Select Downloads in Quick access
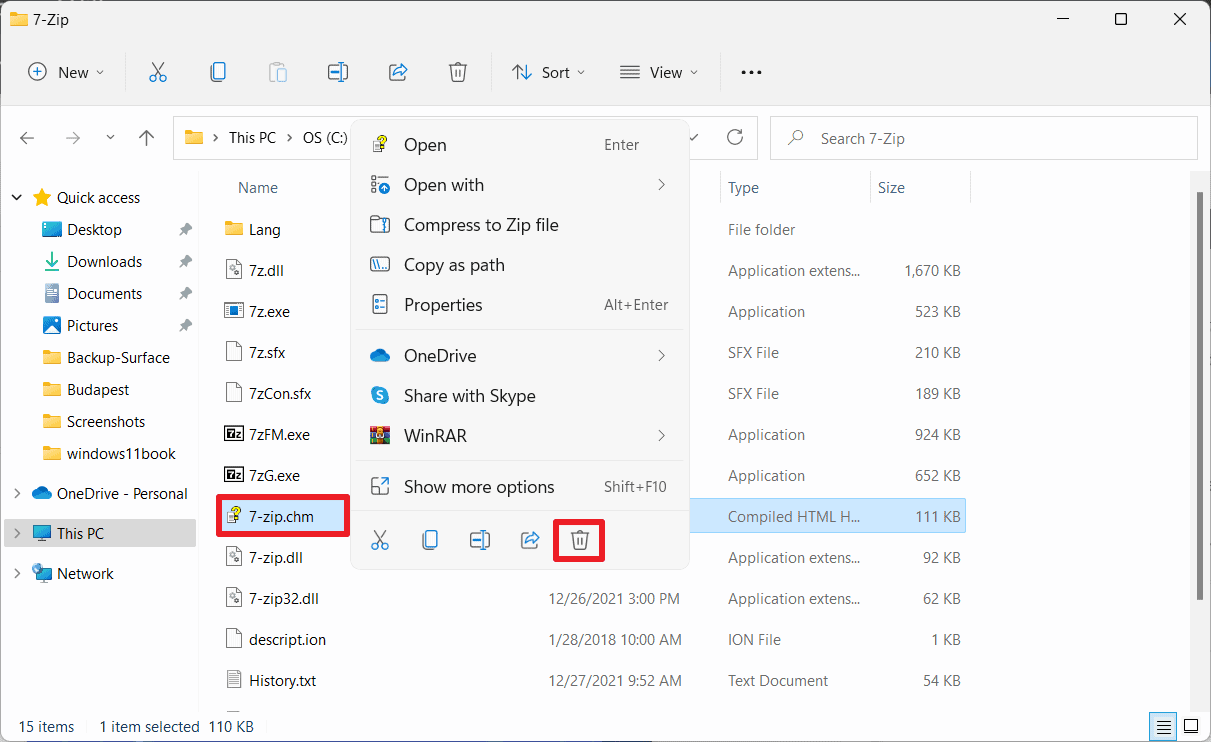 click(104, 262)
